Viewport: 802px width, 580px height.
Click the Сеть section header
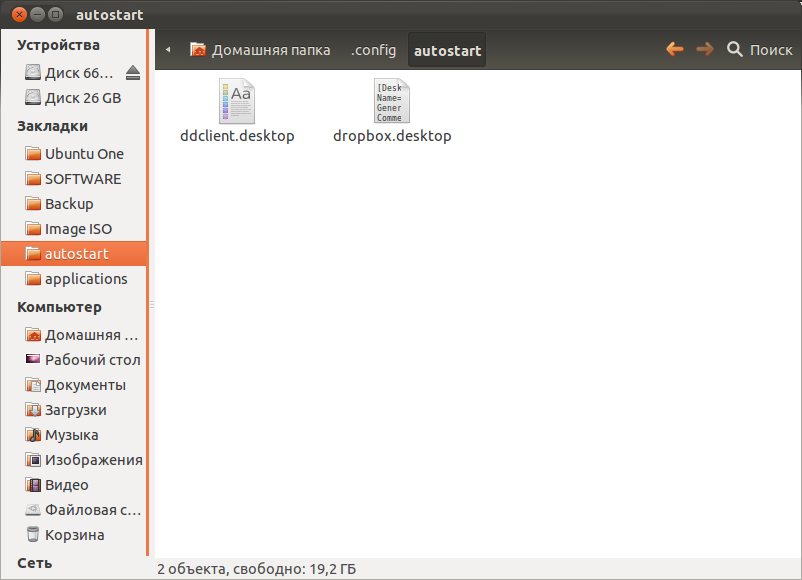(x=35, y=563)
